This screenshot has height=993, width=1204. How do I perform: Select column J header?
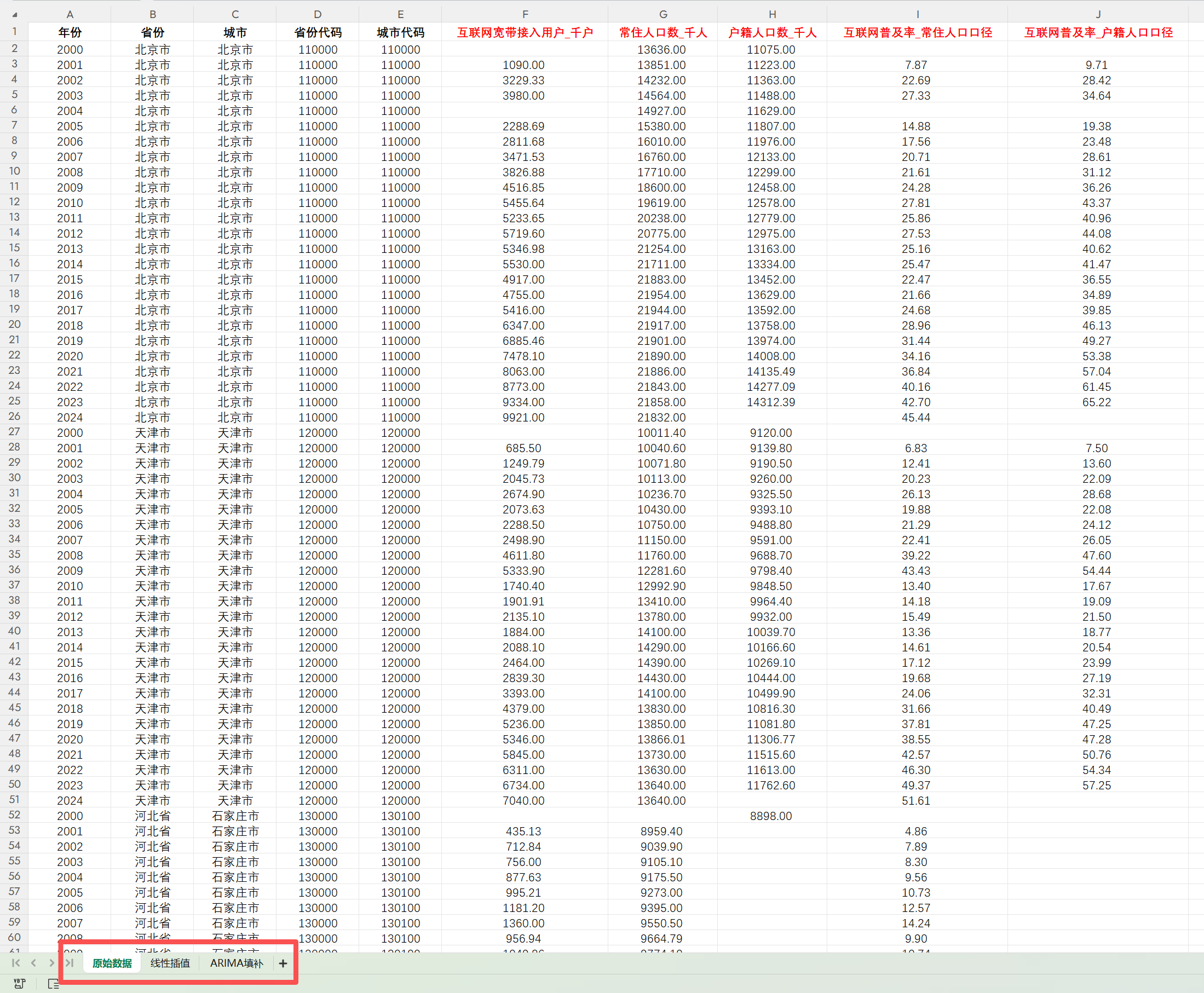point(1097,14)
